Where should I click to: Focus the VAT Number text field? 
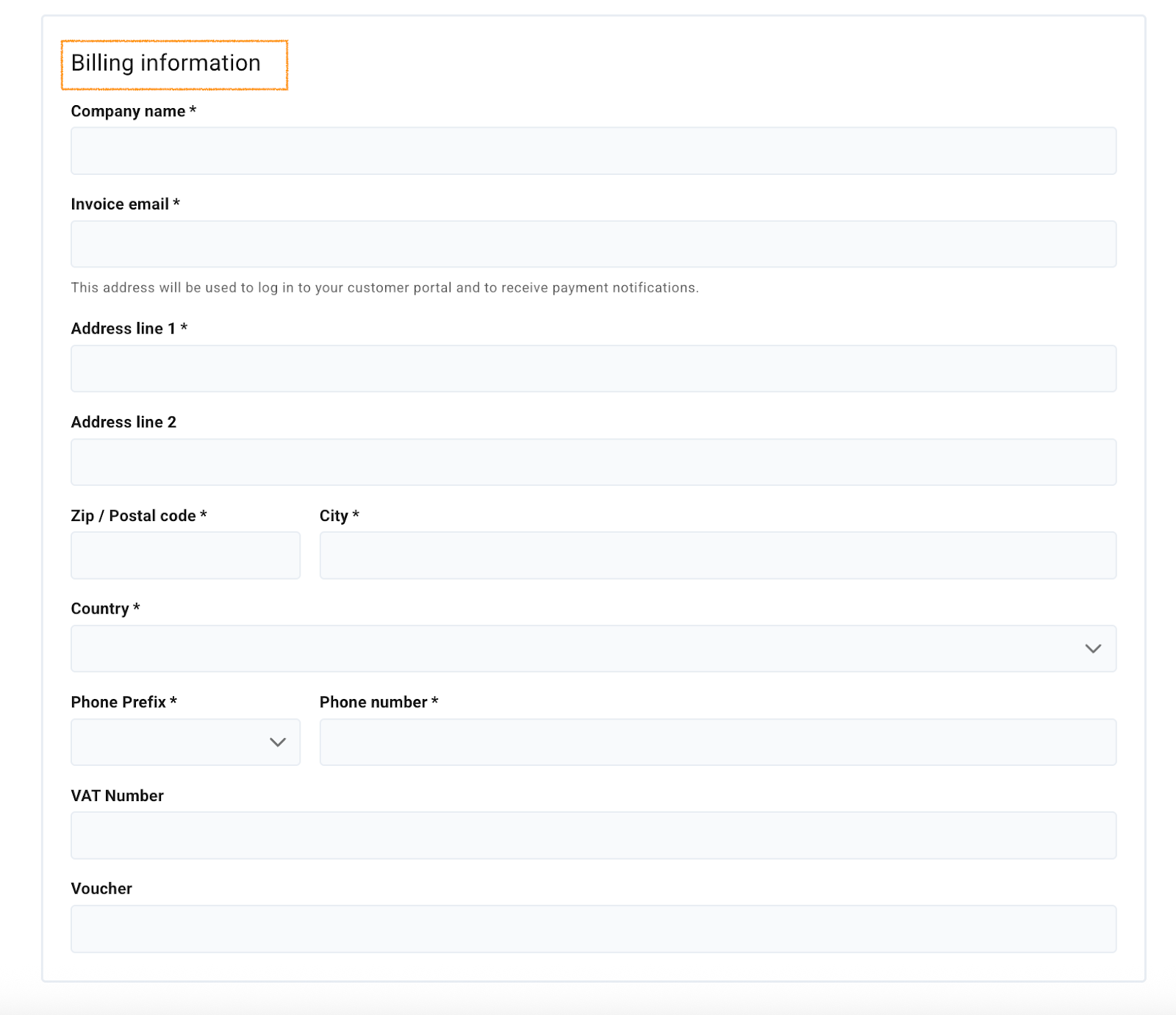(x=593, y=835)
